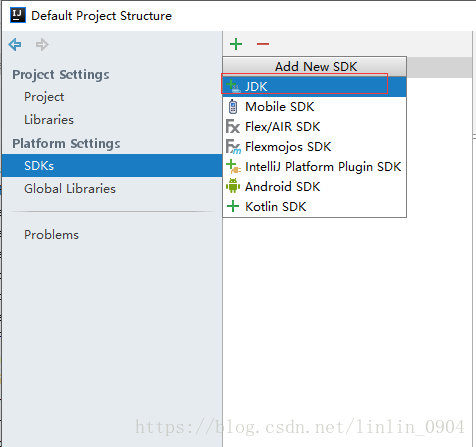This screenshot has height=447, width=476.
Task: Click the Mobile SDK phone icon
Action: [x=233, y=107]
